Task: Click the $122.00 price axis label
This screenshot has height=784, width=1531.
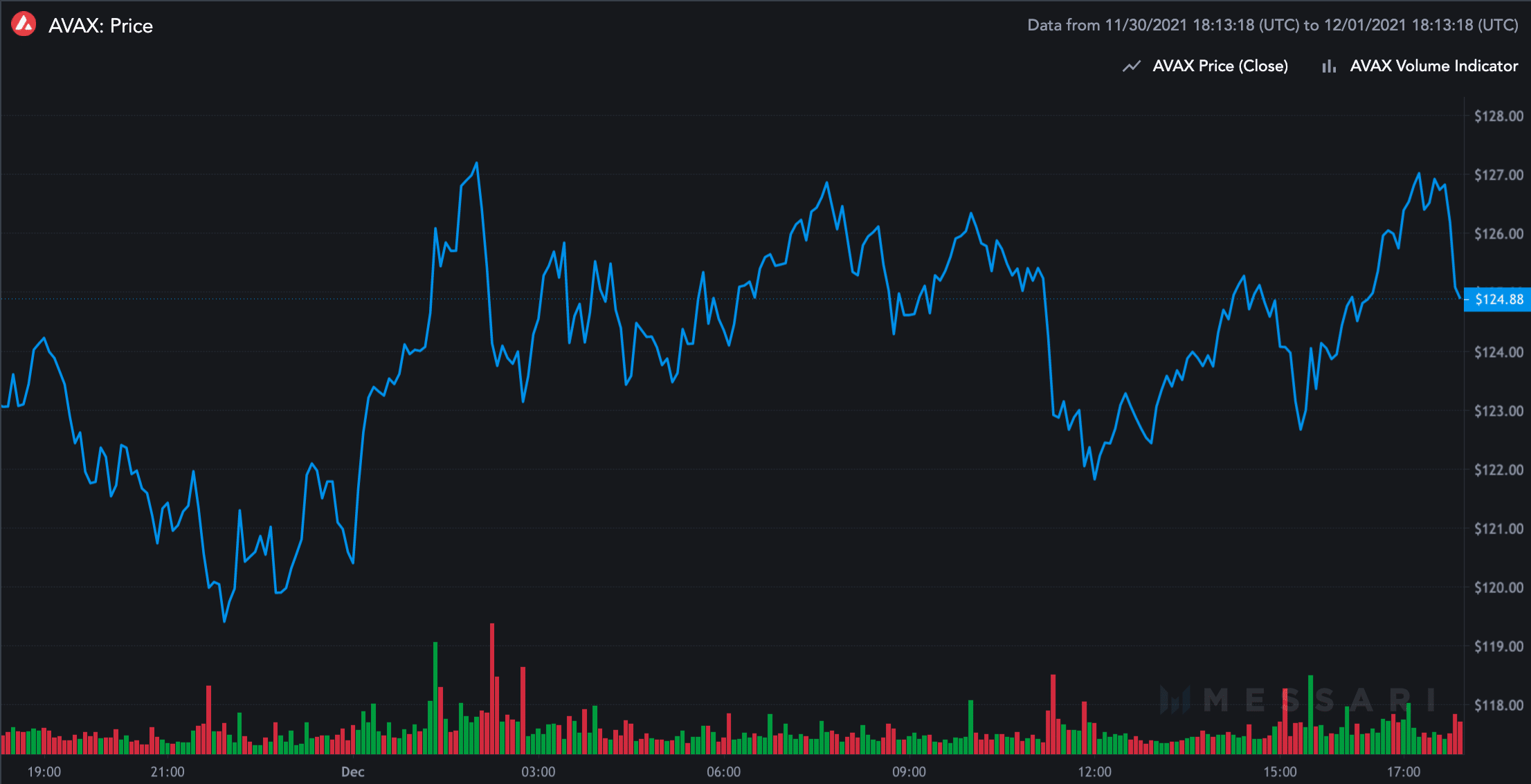Action: (x=1498, y=470)
